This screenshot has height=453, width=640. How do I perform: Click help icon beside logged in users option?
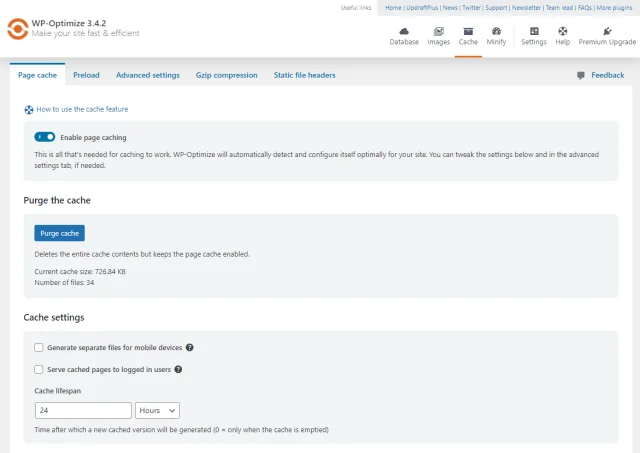[x=179, y=369]
